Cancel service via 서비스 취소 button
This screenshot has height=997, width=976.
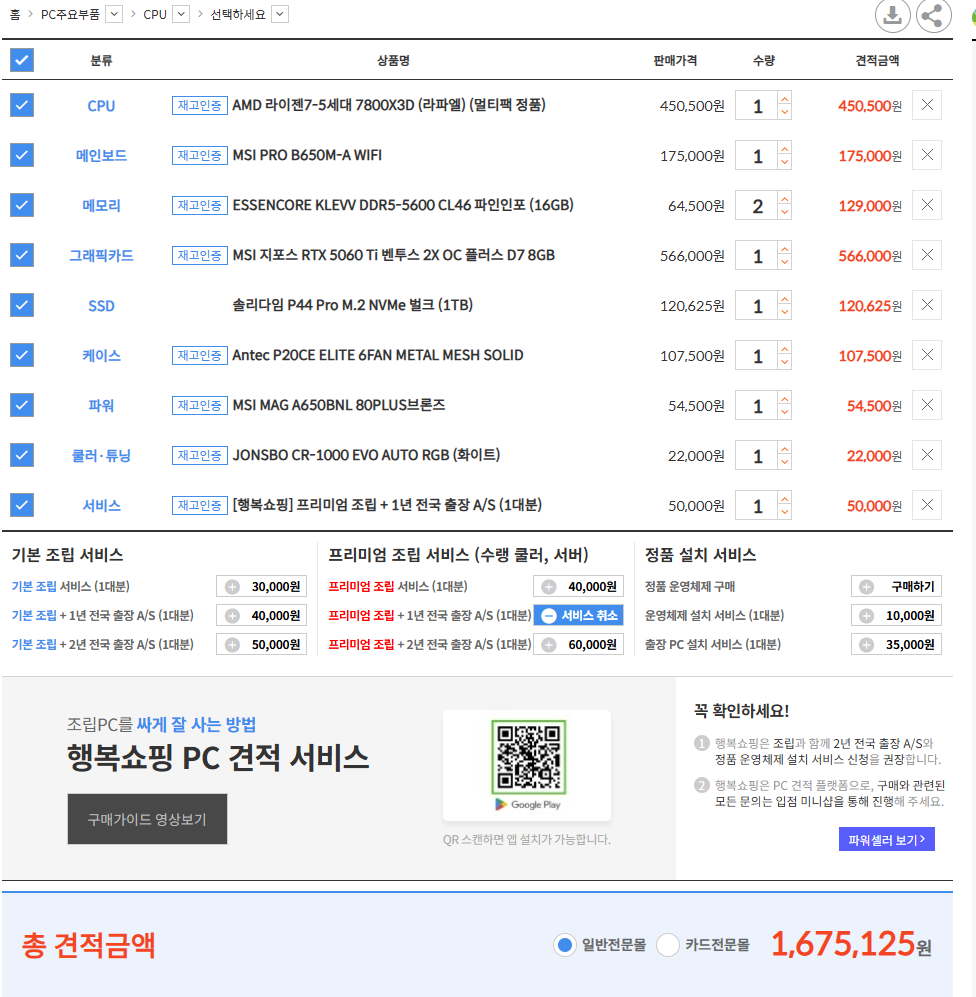point(579,615)
